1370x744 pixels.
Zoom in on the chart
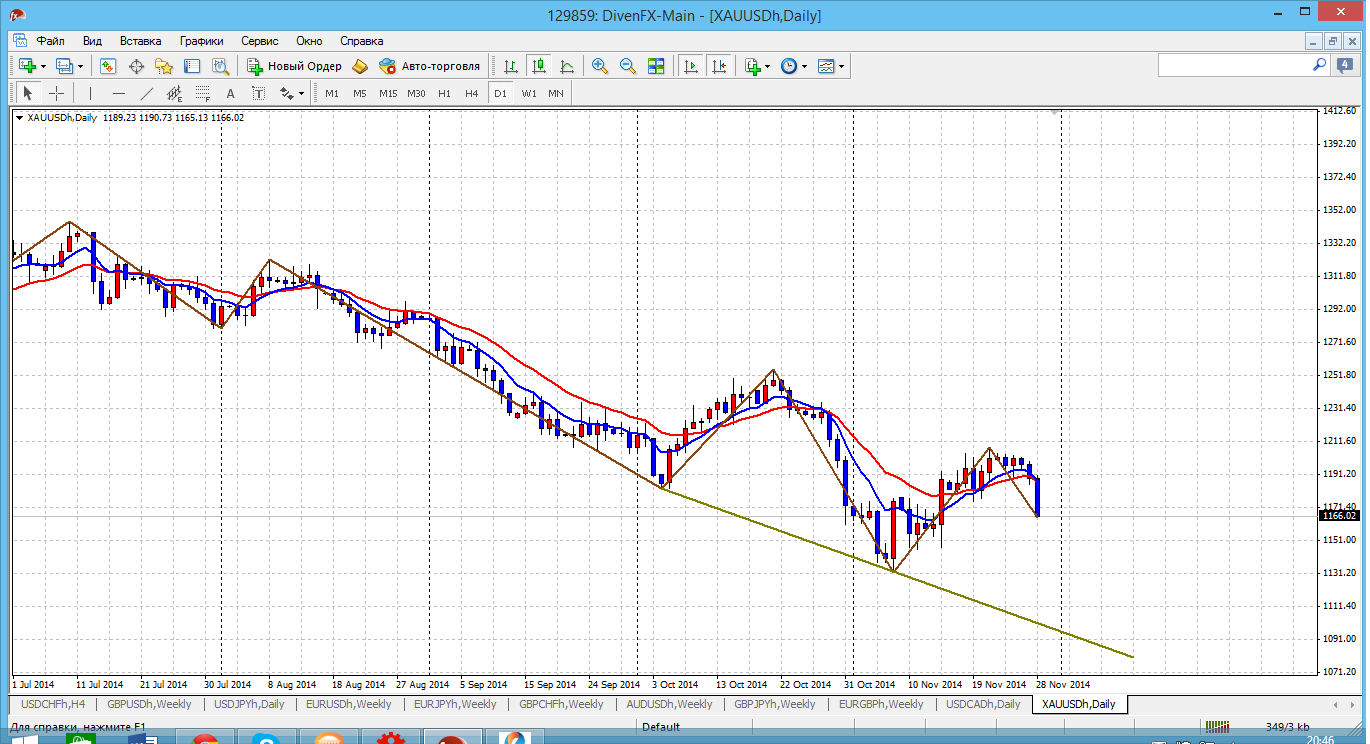click(x=600, y=66)
